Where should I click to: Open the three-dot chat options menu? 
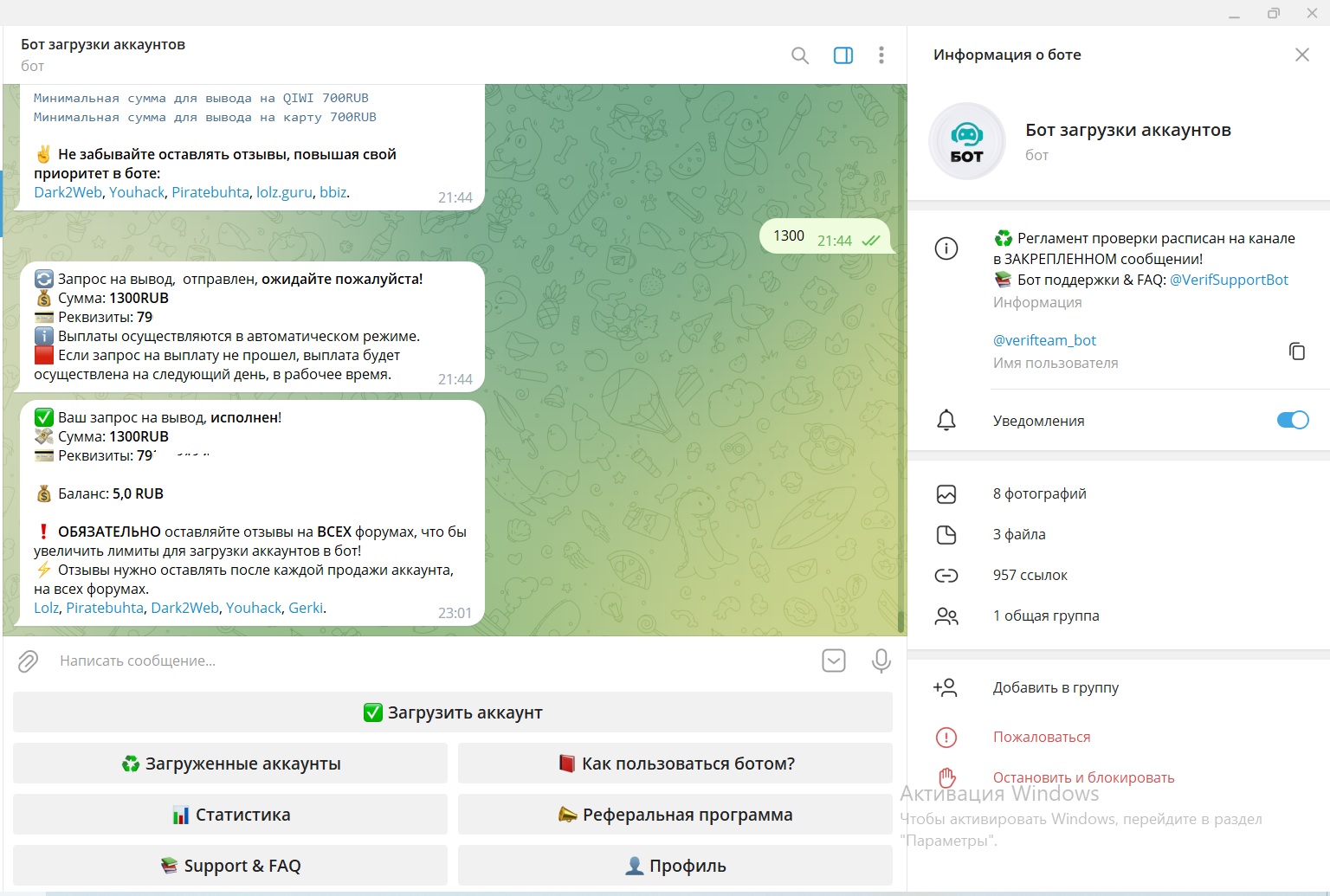pyautogui.click(x=881, y=55)
